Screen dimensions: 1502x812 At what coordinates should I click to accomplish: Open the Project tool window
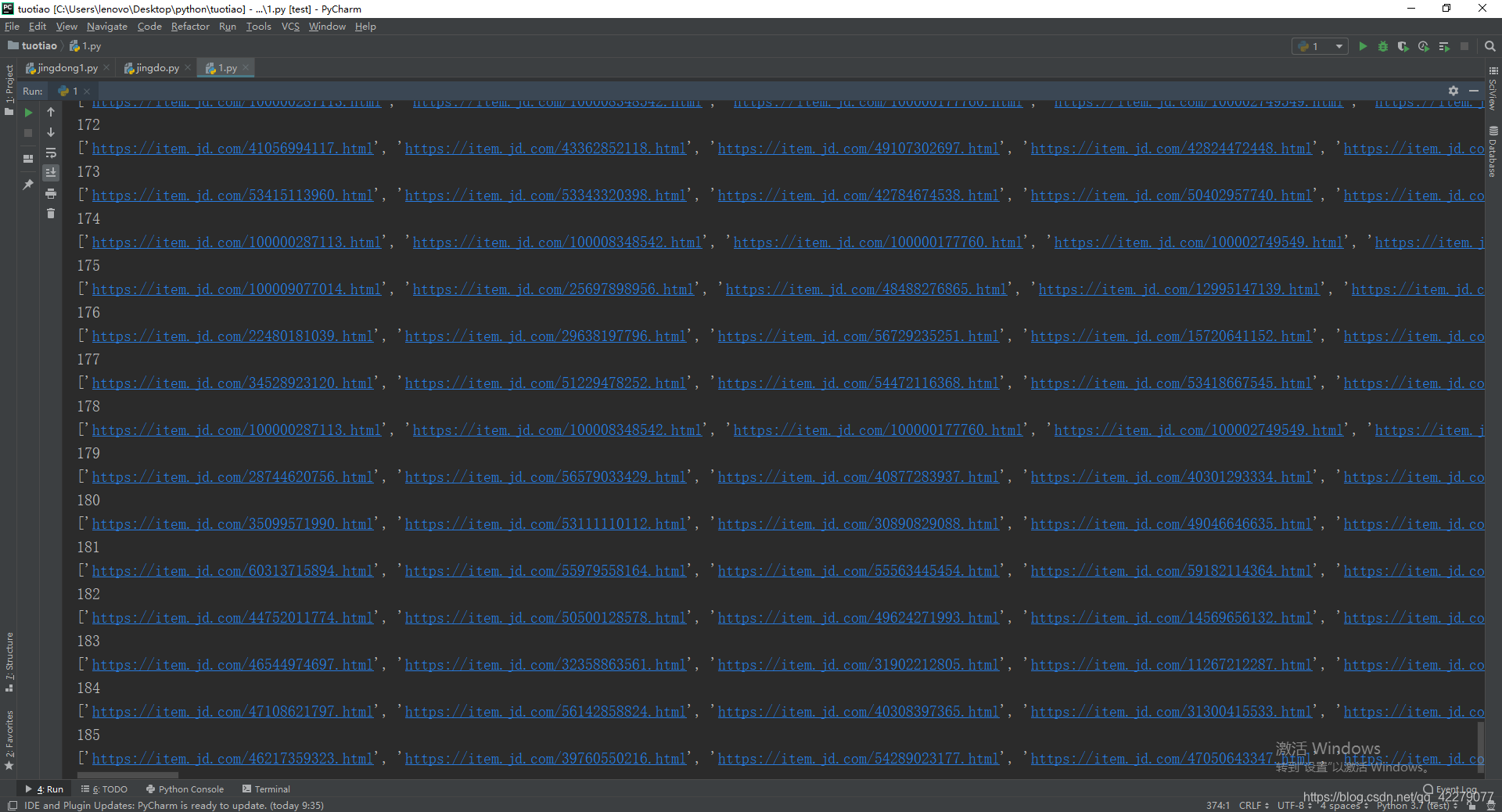(9, 90)
